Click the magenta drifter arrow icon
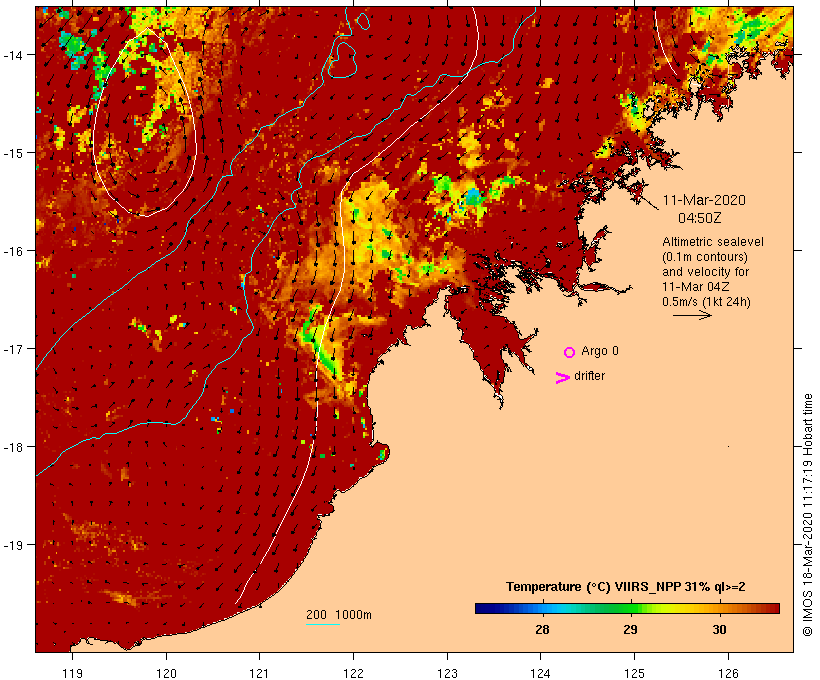820x680 pixels. [562, 378]
